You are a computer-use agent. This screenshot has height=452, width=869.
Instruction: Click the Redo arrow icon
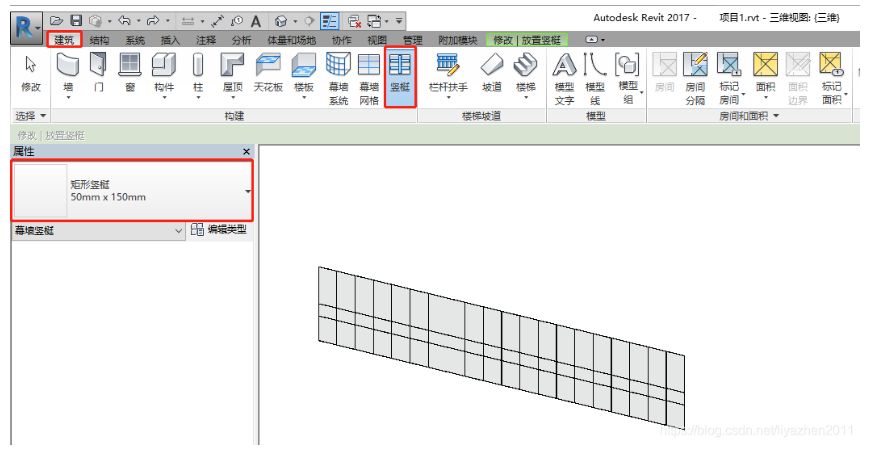tap(153, 21)
